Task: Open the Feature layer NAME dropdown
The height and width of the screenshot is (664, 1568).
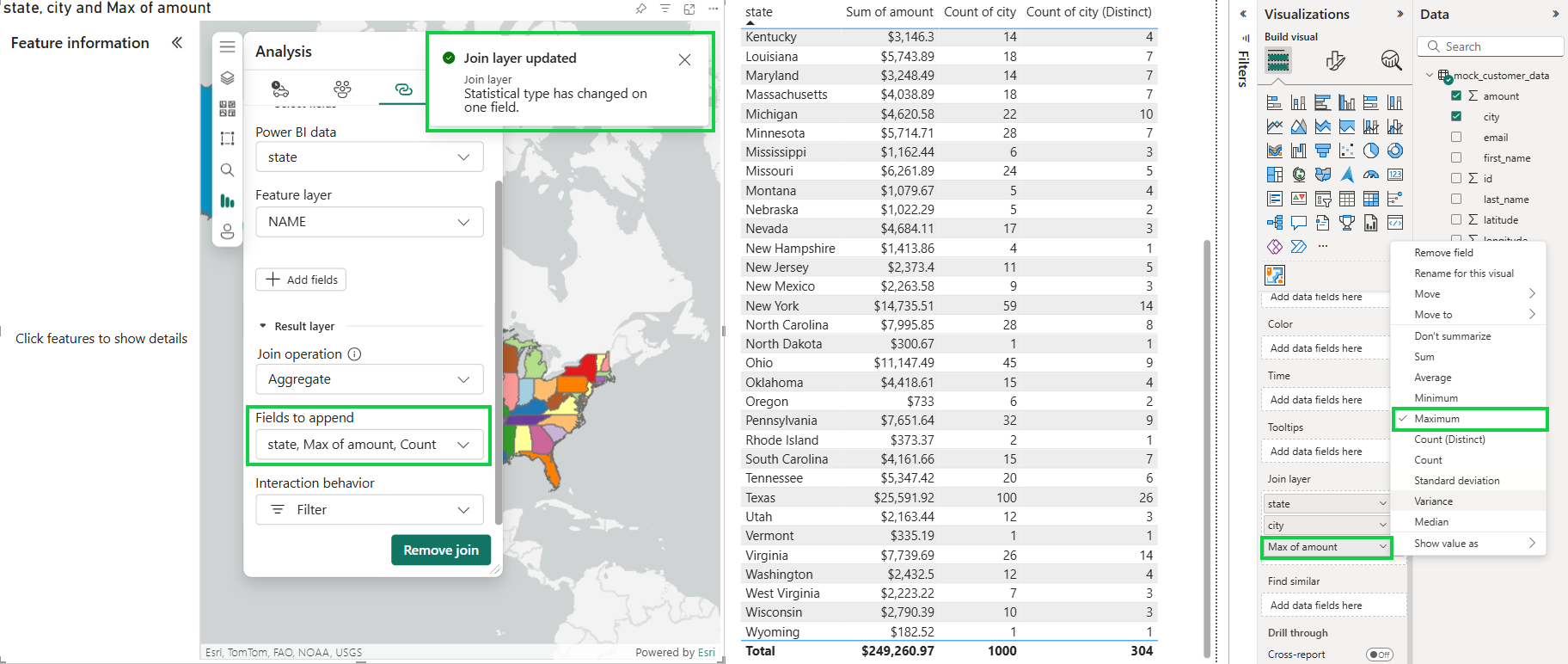Action: point(370,222)
